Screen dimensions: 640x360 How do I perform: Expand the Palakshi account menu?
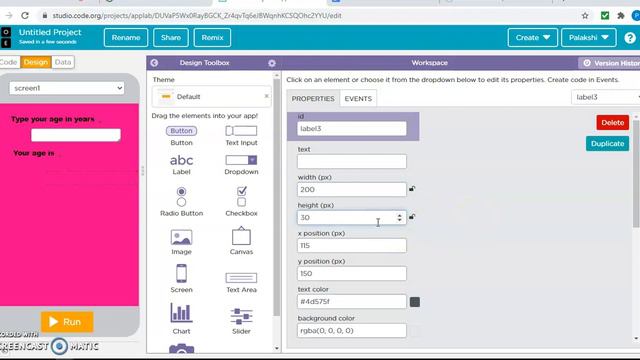pyautogui.click(x=588, y=38)
